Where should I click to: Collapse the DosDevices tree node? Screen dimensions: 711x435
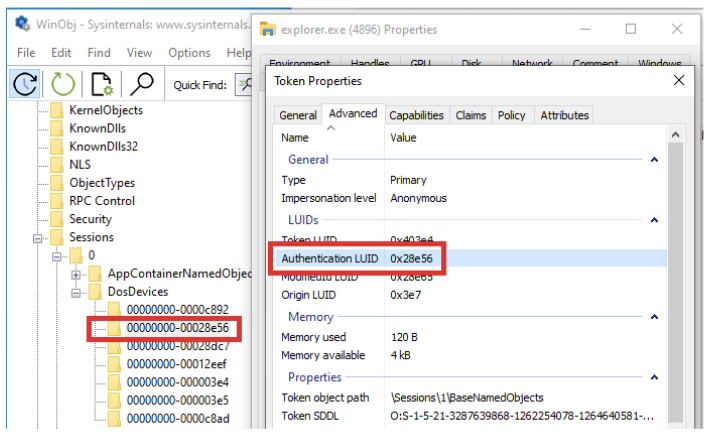[76, 293]
